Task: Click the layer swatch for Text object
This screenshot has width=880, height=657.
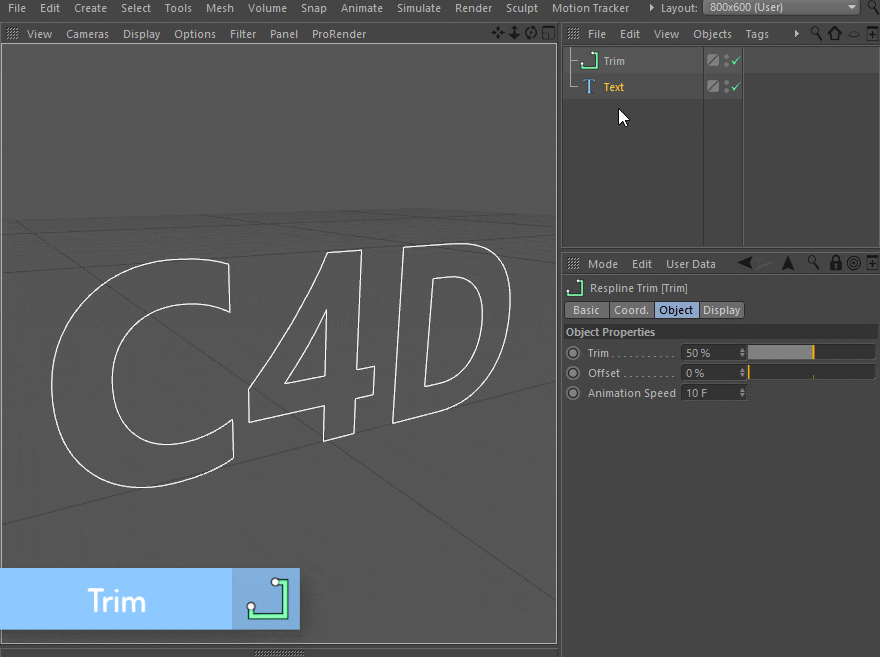Action: (713, 86)
